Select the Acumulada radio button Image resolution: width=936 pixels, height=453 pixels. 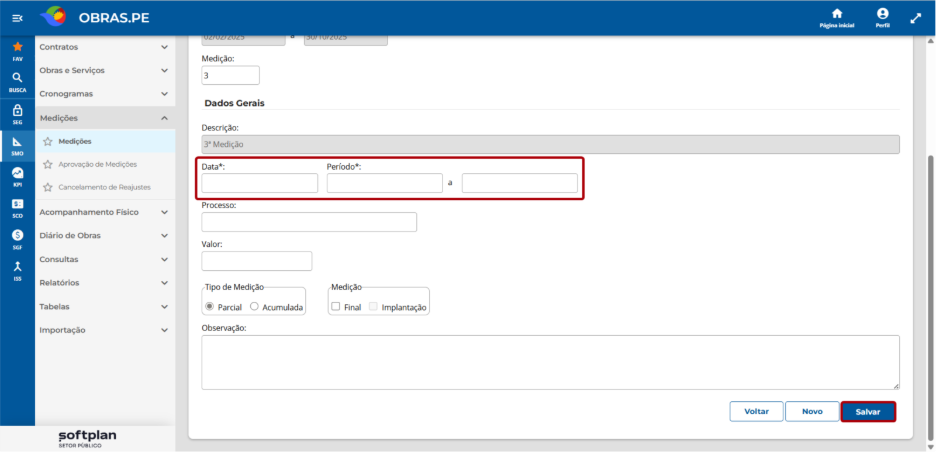click(254, 307)
